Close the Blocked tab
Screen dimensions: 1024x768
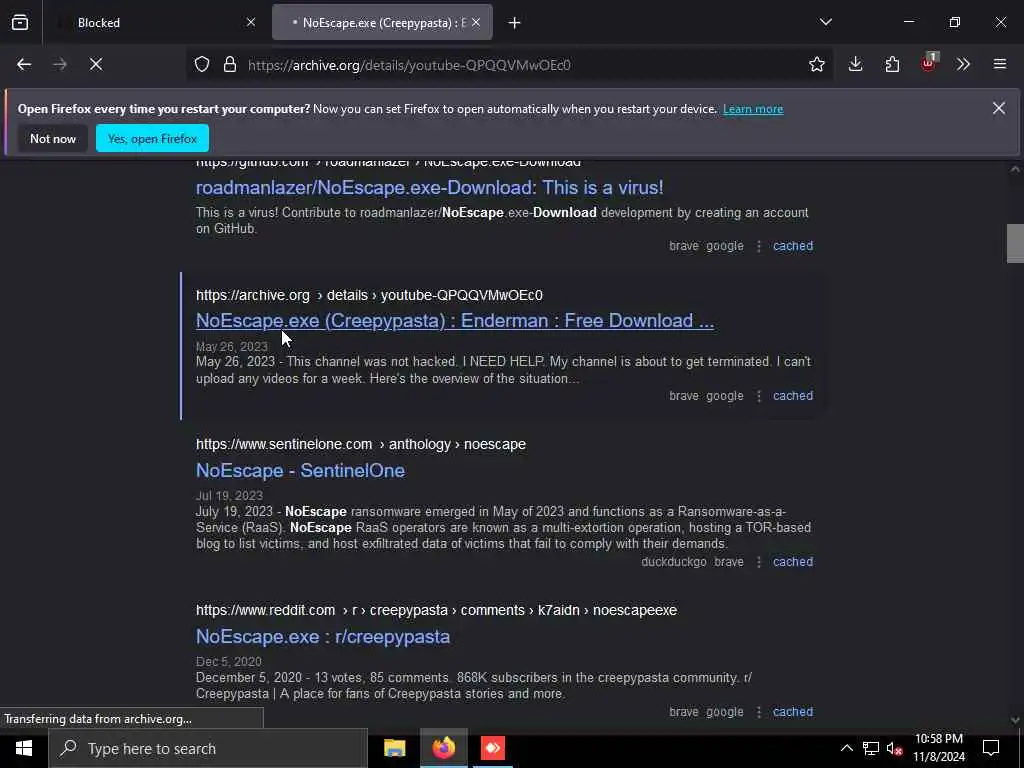251,23
